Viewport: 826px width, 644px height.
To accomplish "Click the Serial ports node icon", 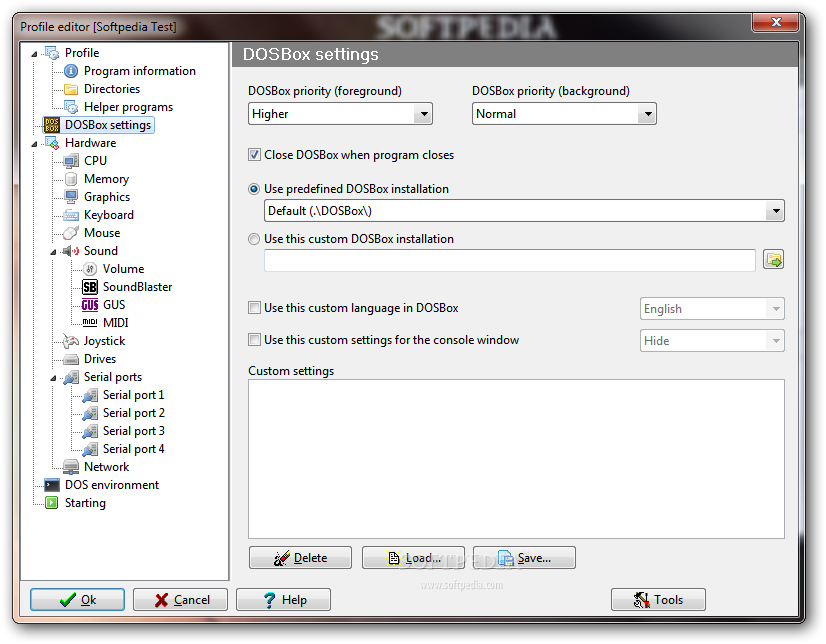I will (71, 377).
